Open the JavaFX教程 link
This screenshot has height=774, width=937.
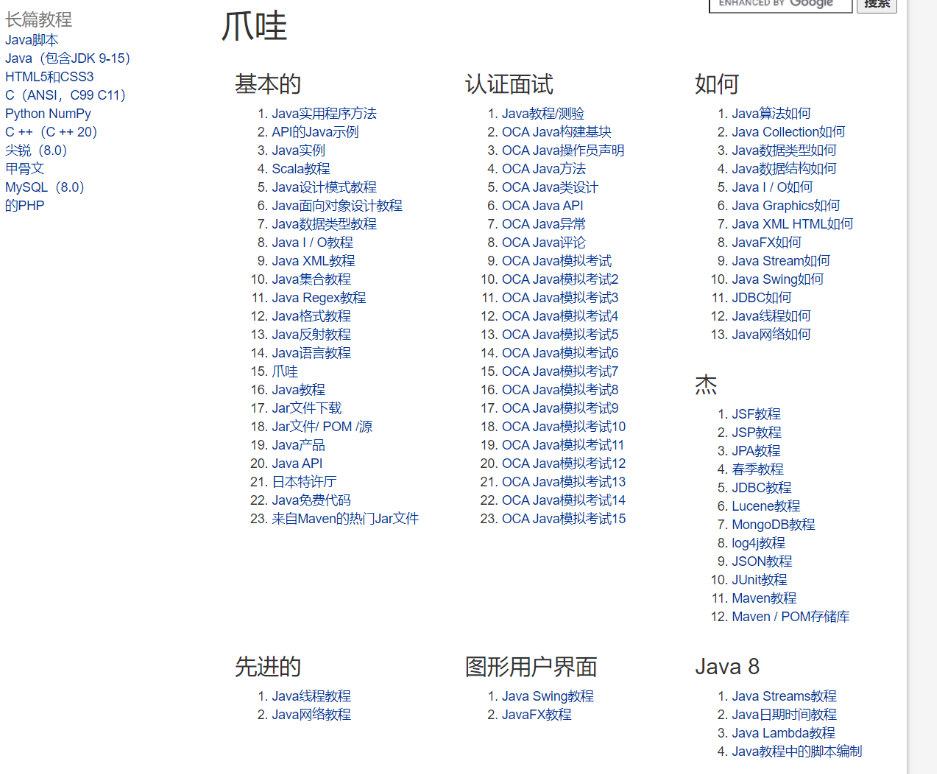click(537, 715)
